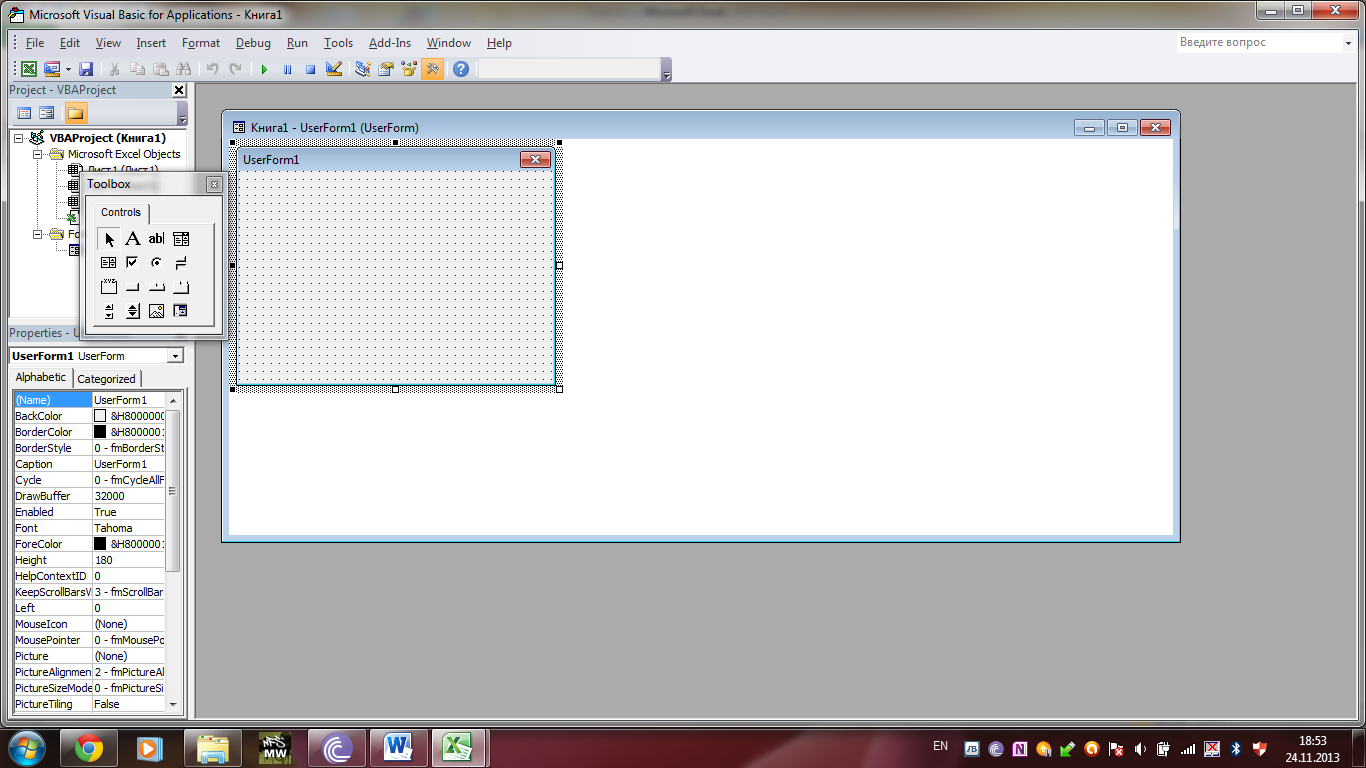The width and height of the screenshot is (1366, 768).
Task: Select the ComboBox control in the Toolbox
Action: pos(181,239)
